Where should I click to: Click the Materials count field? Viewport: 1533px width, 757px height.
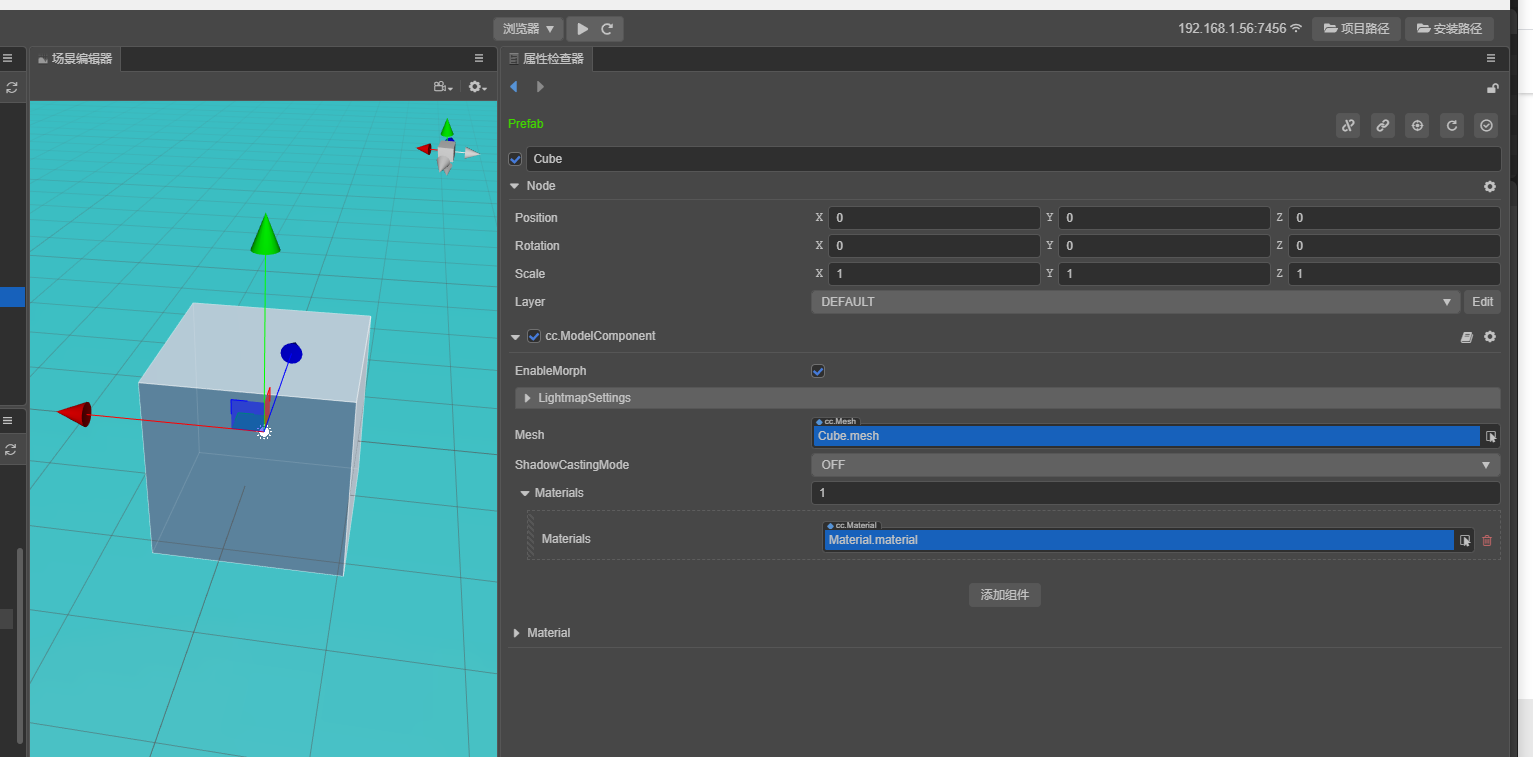click(x=1155, y=493)
